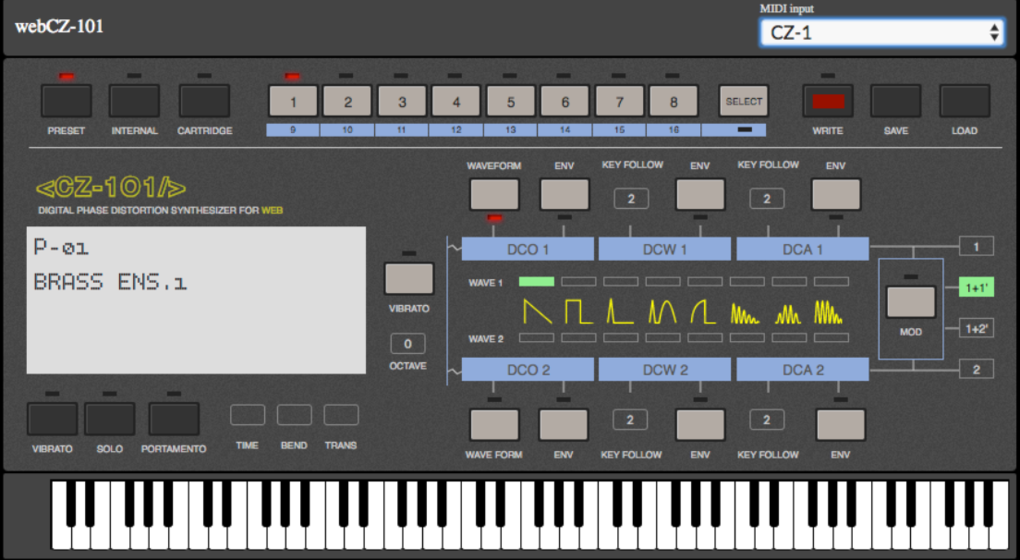
Task: Toggle WAVE 1 first slot (green)
Action: point(537,282)
